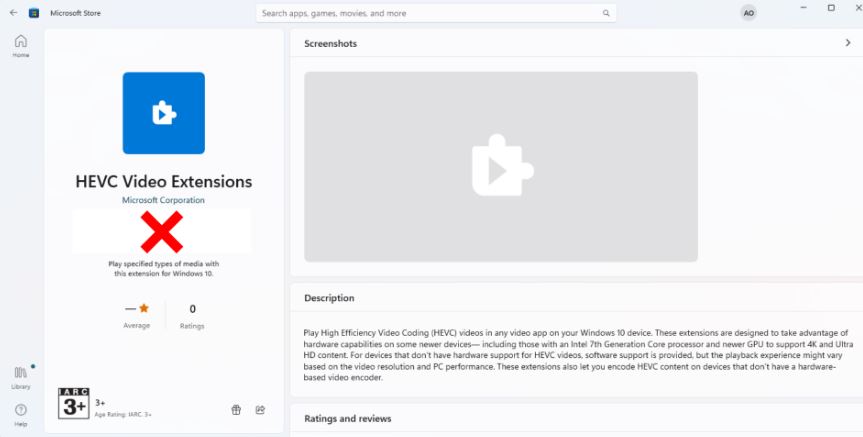Open Help in the sidebar

(21, 415)
